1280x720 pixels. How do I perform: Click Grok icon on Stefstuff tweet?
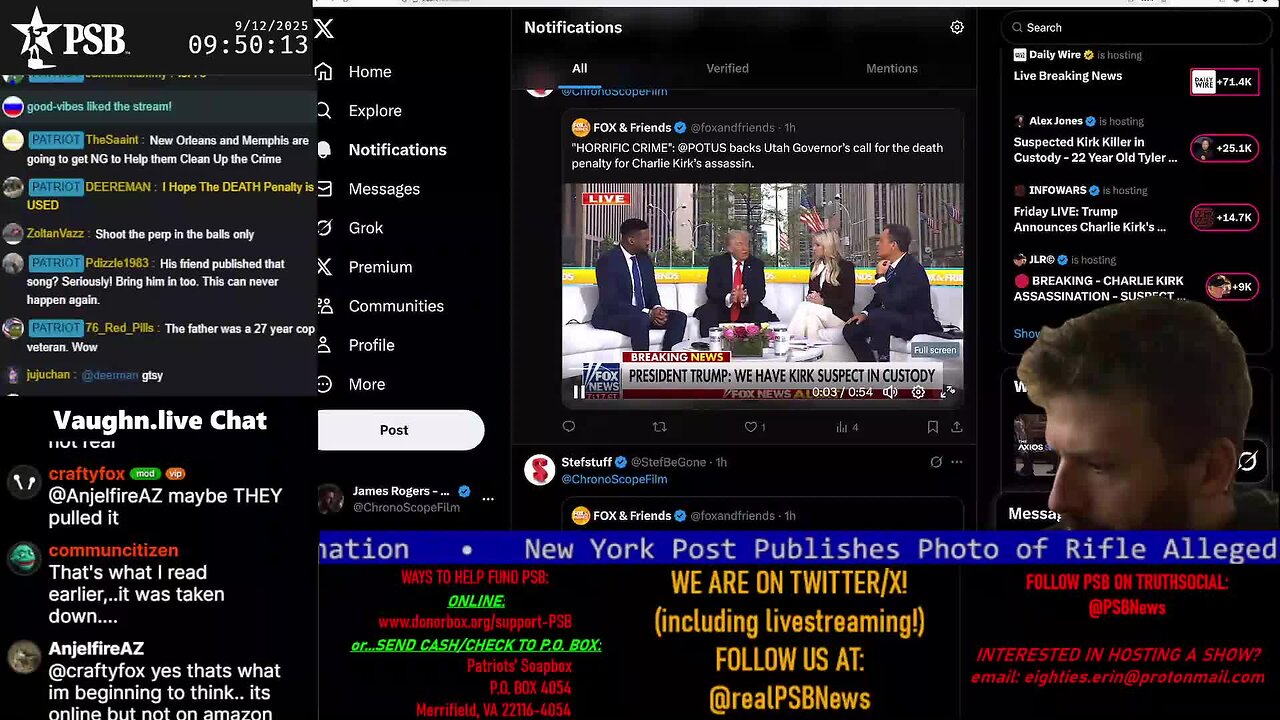pyautogui.click(x=936, y=462)
